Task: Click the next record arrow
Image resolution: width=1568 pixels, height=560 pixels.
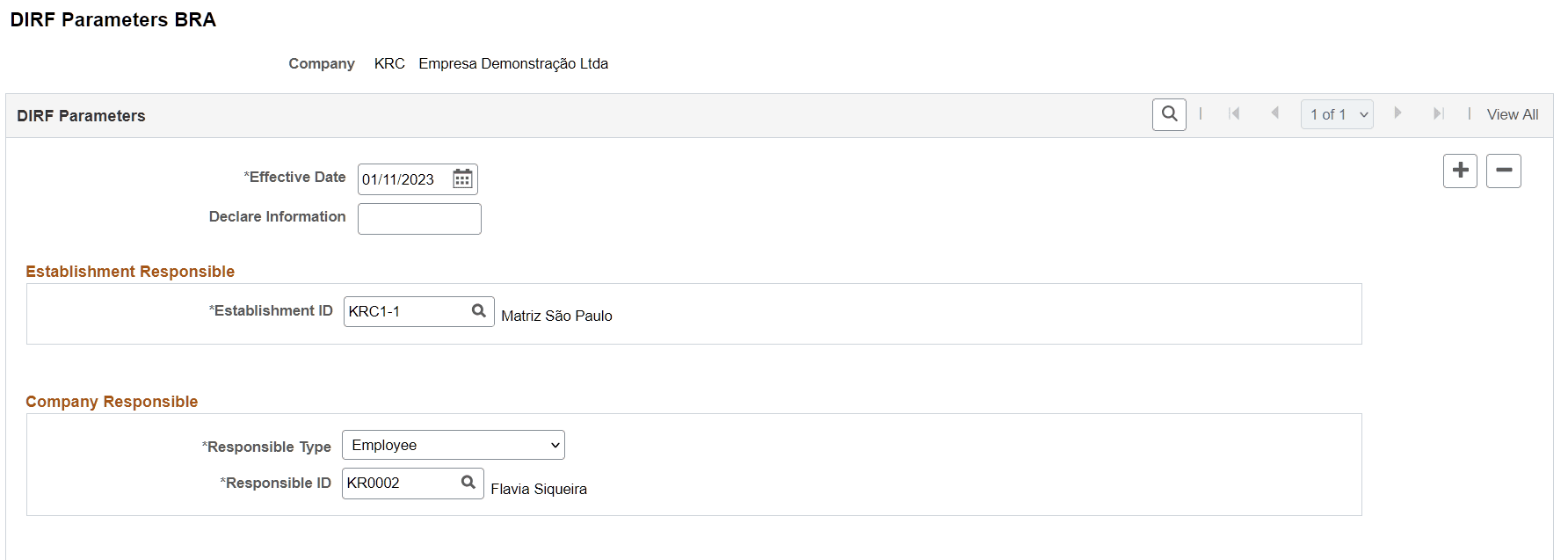Action: point(1398,113)
